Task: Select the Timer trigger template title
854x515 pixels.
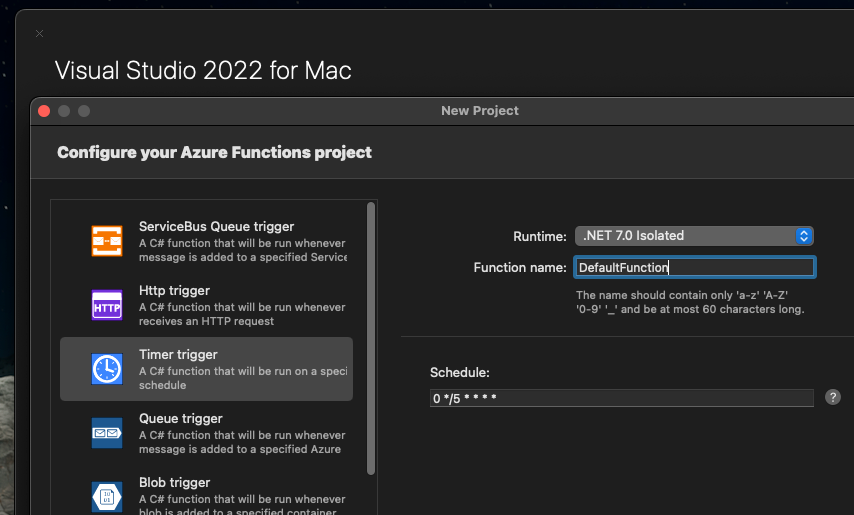Action: (x=178, y=354)
